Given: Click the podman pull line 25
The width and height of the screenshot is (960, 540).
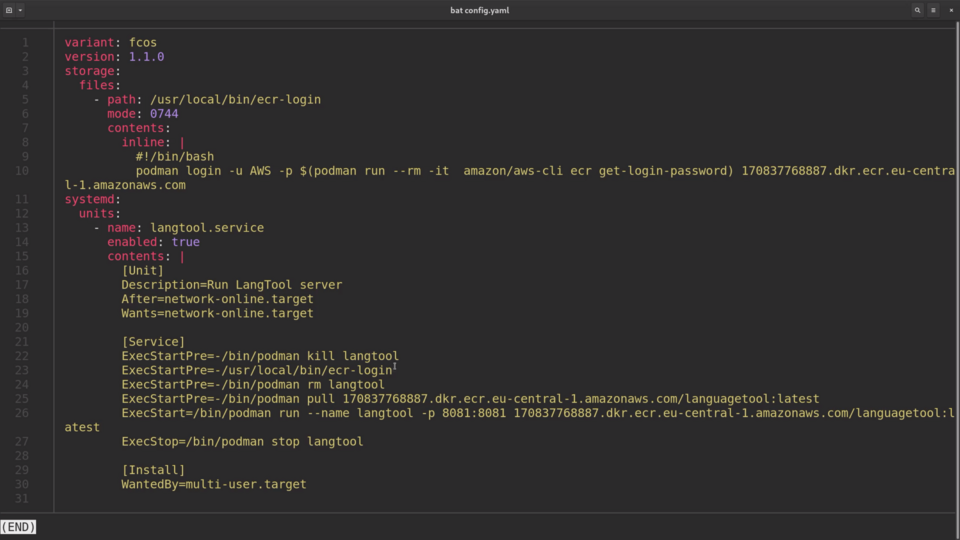Looking at the screenshot, I should 470,399.
